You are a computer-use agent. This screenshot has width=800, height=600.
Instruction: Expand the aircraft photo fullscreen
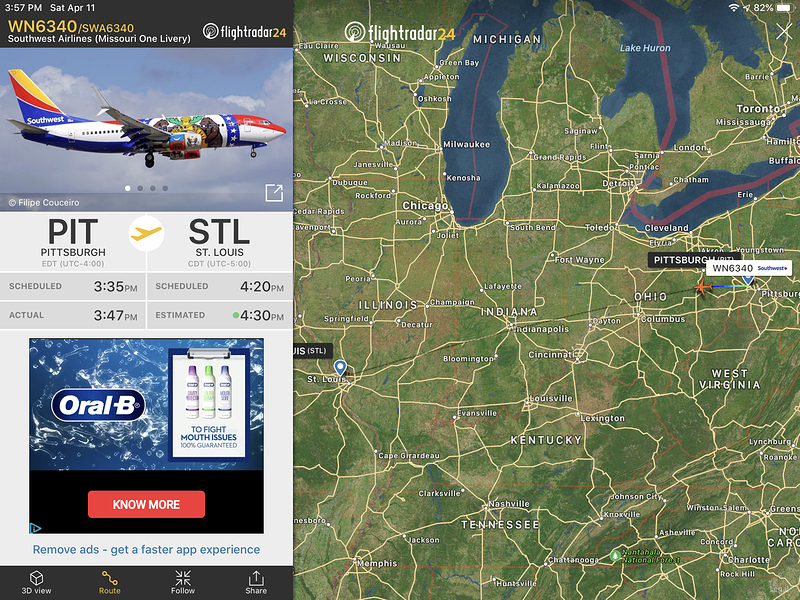tap(274, 193)
